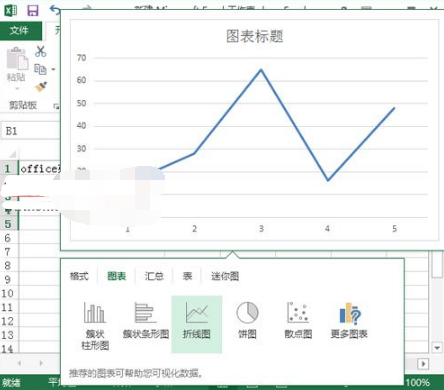Click the Cut scissors icon

coord(41,51)
